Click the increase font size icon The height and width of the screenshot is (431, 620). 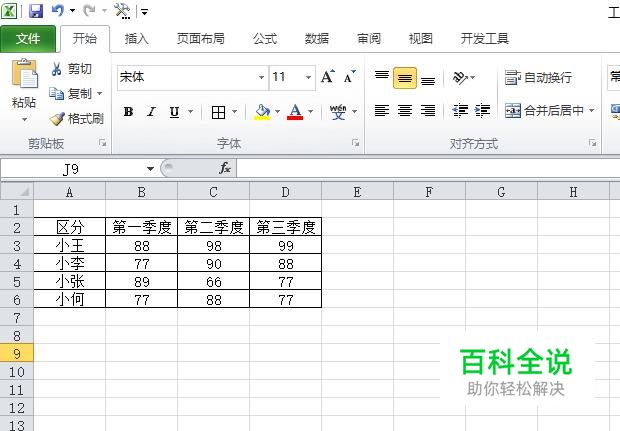tap(328, 77)
